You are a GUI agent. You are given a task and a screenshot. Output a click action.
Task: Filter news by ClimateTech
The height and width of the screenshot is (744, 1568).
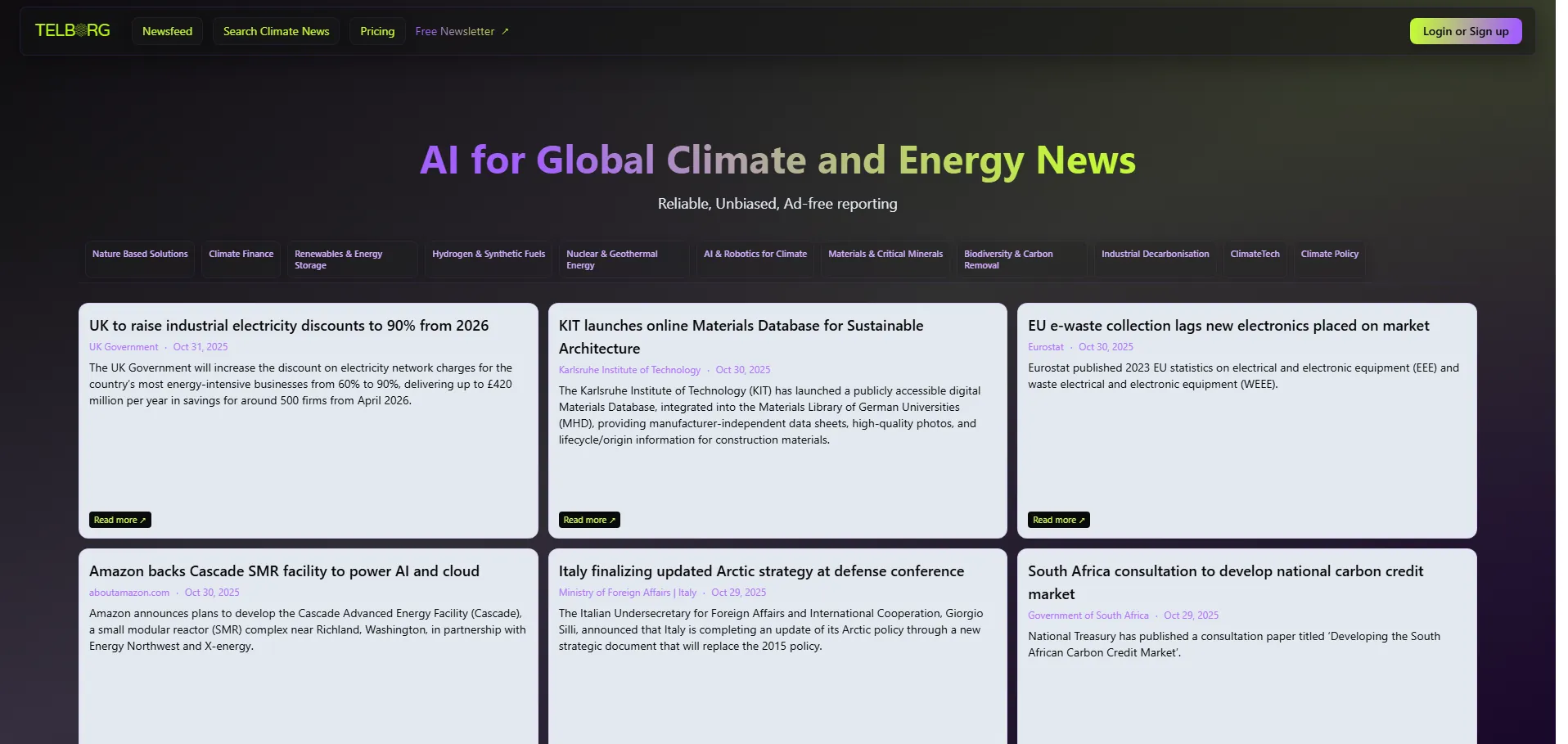click(1255, 255)
